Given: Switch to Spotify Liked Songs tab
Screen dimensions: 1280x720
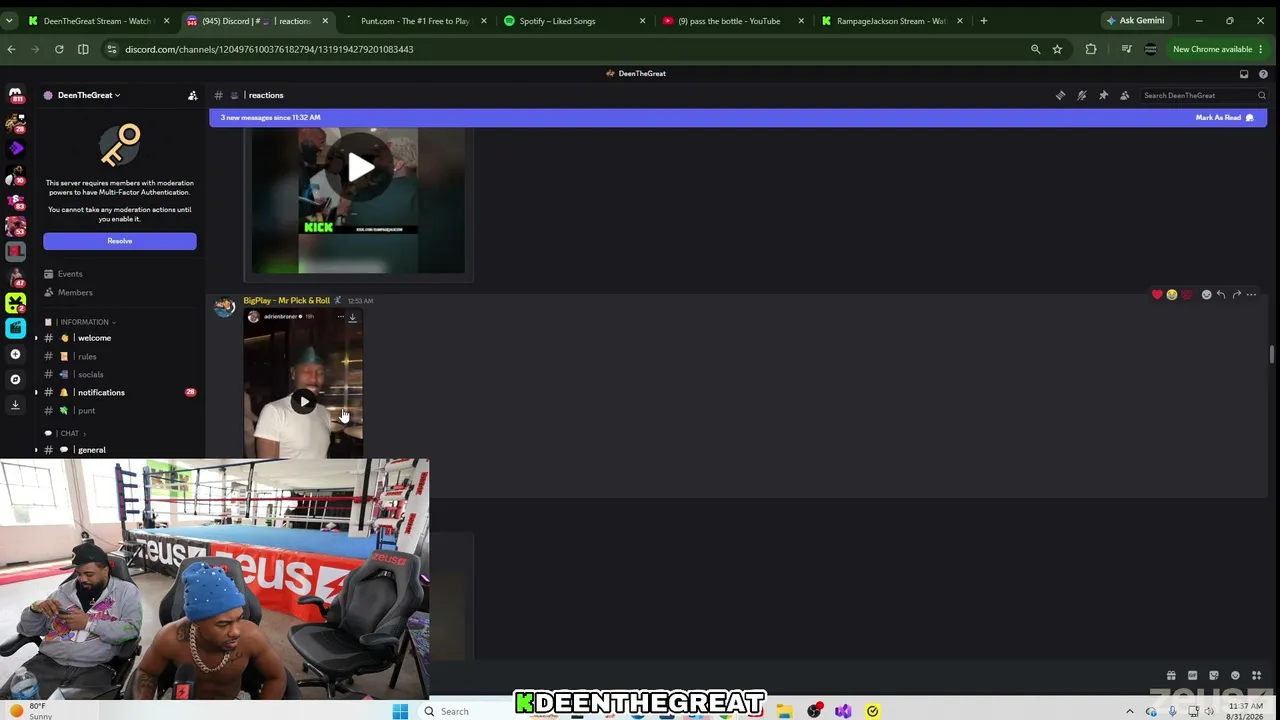Looking at the screenshot, I should coord(575,21).
